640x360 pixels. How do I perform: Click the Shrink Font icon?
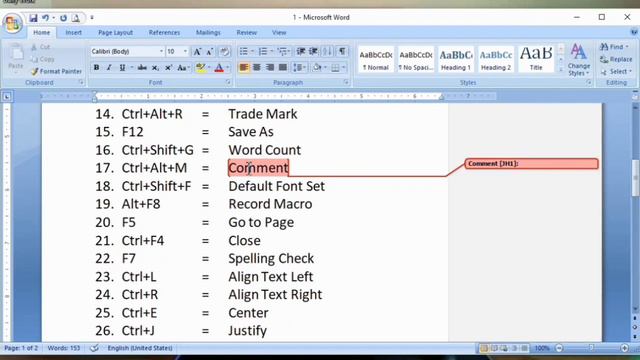point(210,51)
